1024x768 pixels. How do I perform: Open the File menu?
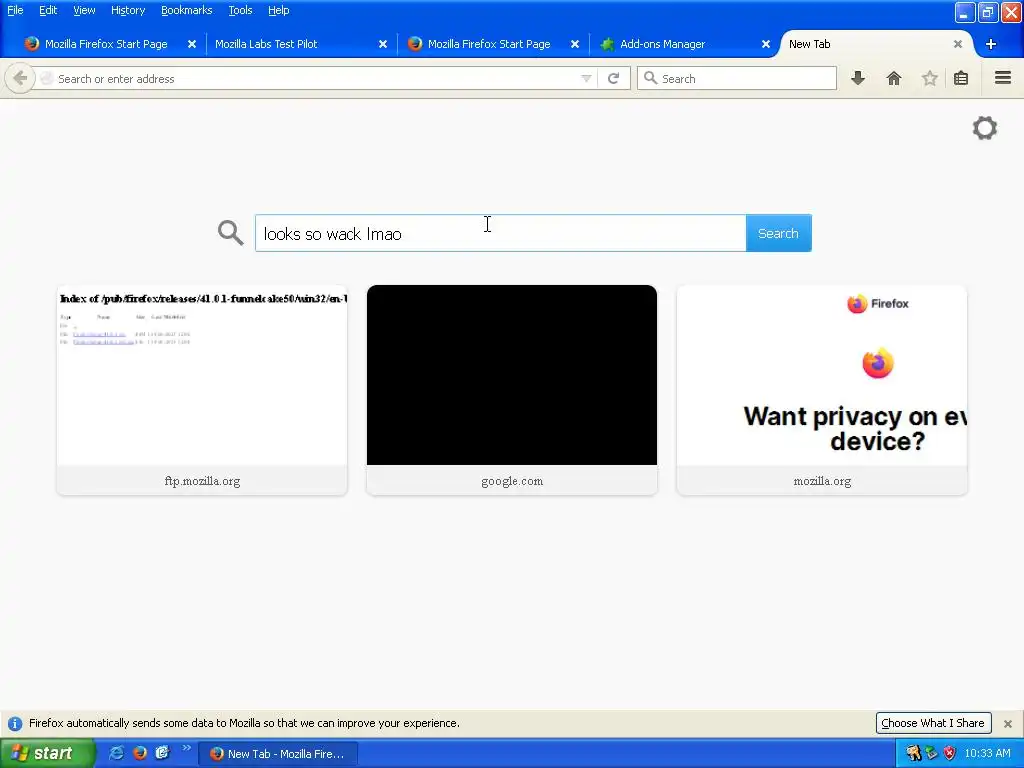point(15,10)
